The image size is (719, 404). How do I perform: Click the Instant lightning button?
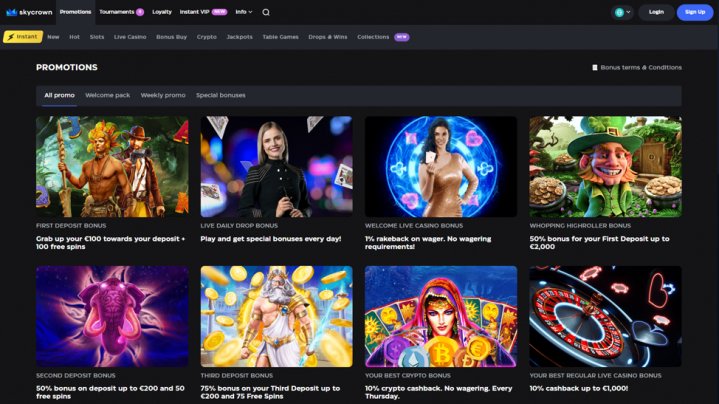point(23,37)
